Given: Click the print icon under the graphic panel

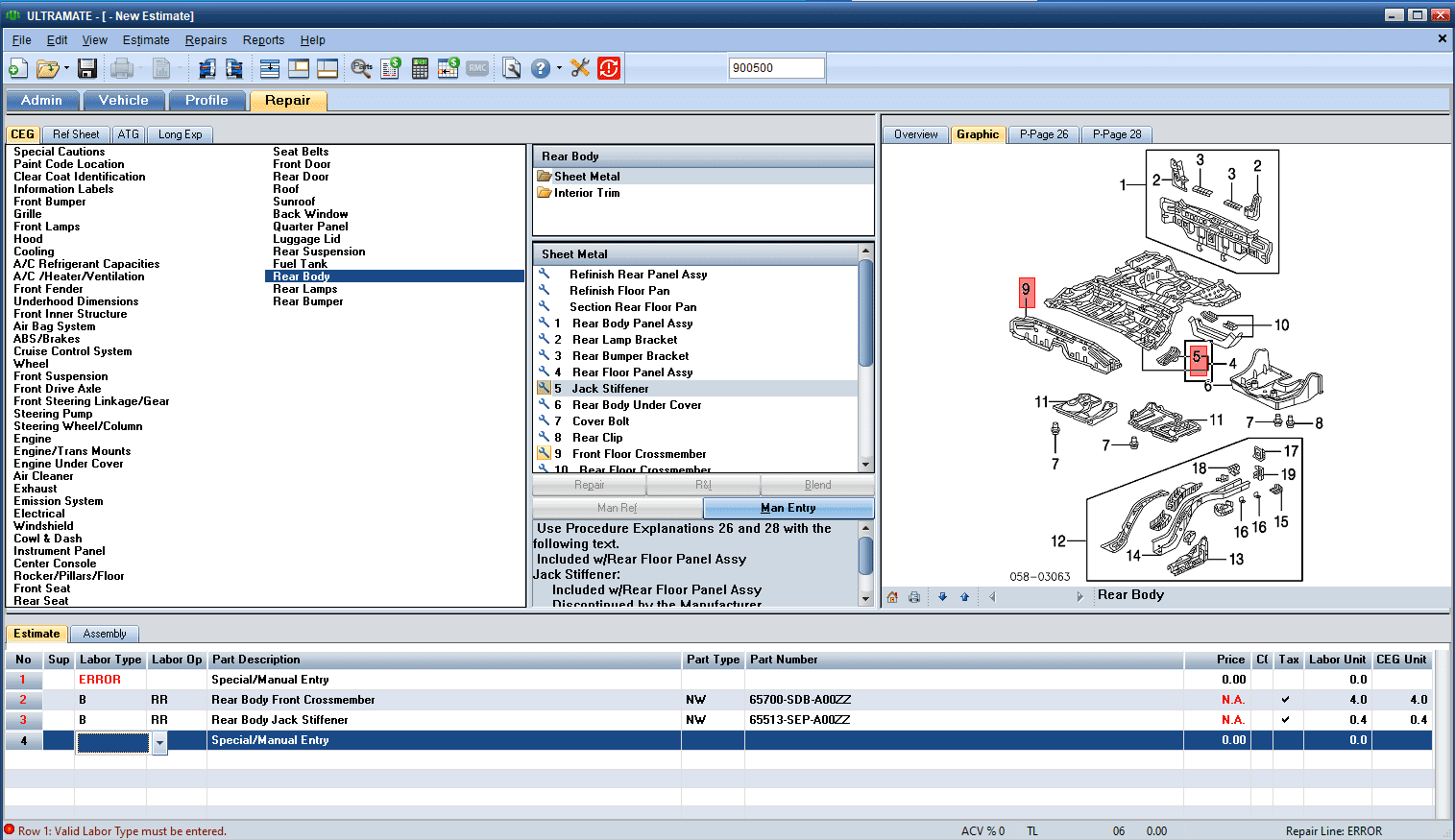Looking at the screenshot, I should pos(914,597).
